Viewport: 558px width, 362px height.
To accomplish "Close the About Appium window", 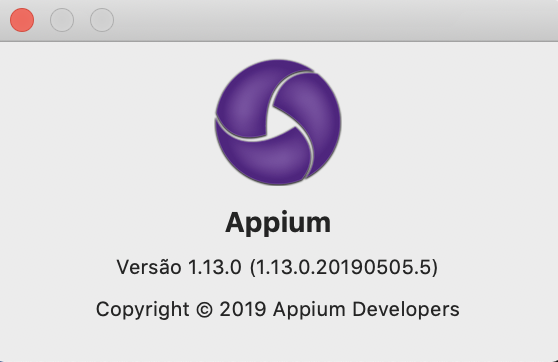I will point(22,20).
